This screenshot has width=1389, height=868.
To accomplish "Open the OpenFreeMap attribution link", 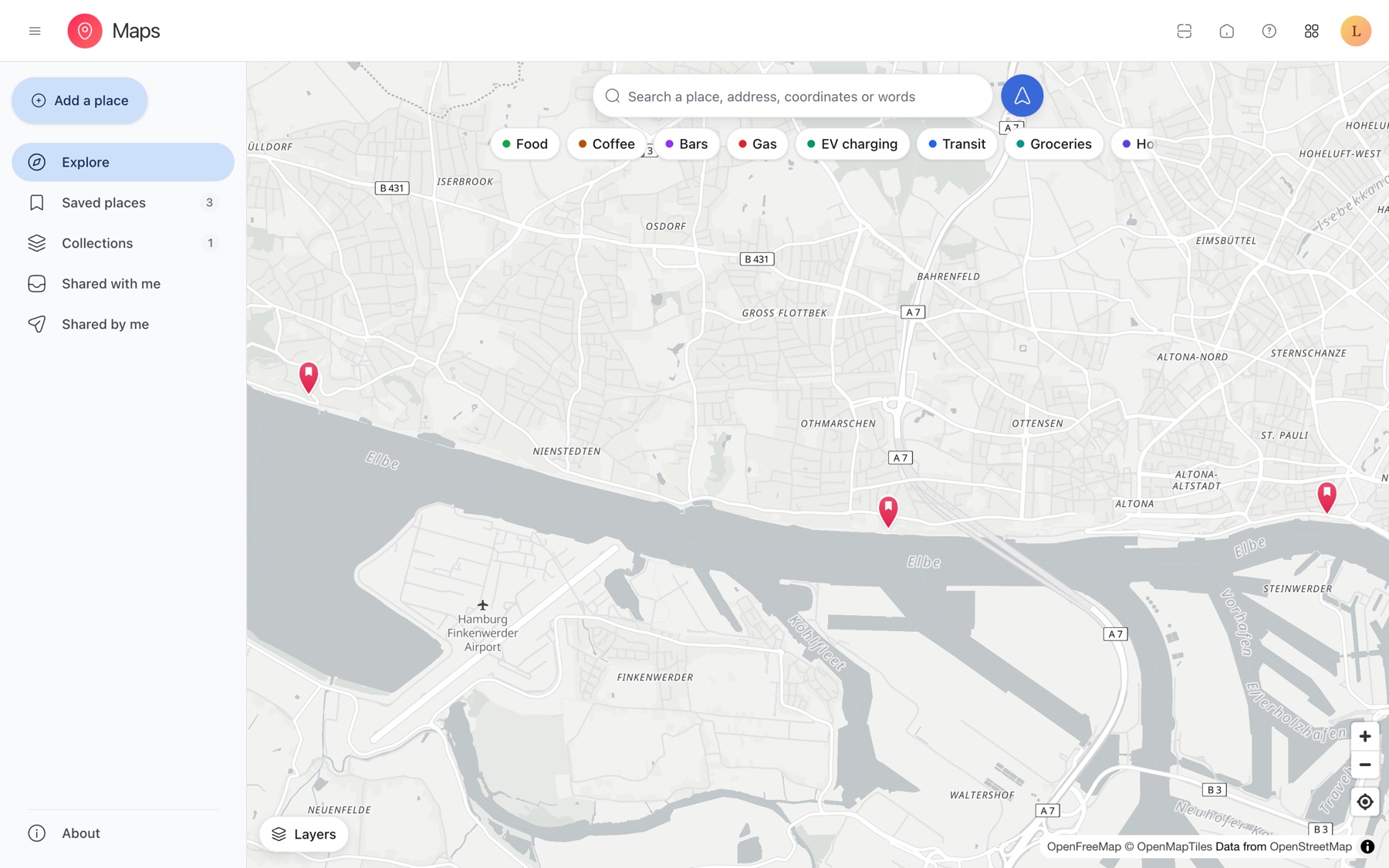I will click(1083, 846).
